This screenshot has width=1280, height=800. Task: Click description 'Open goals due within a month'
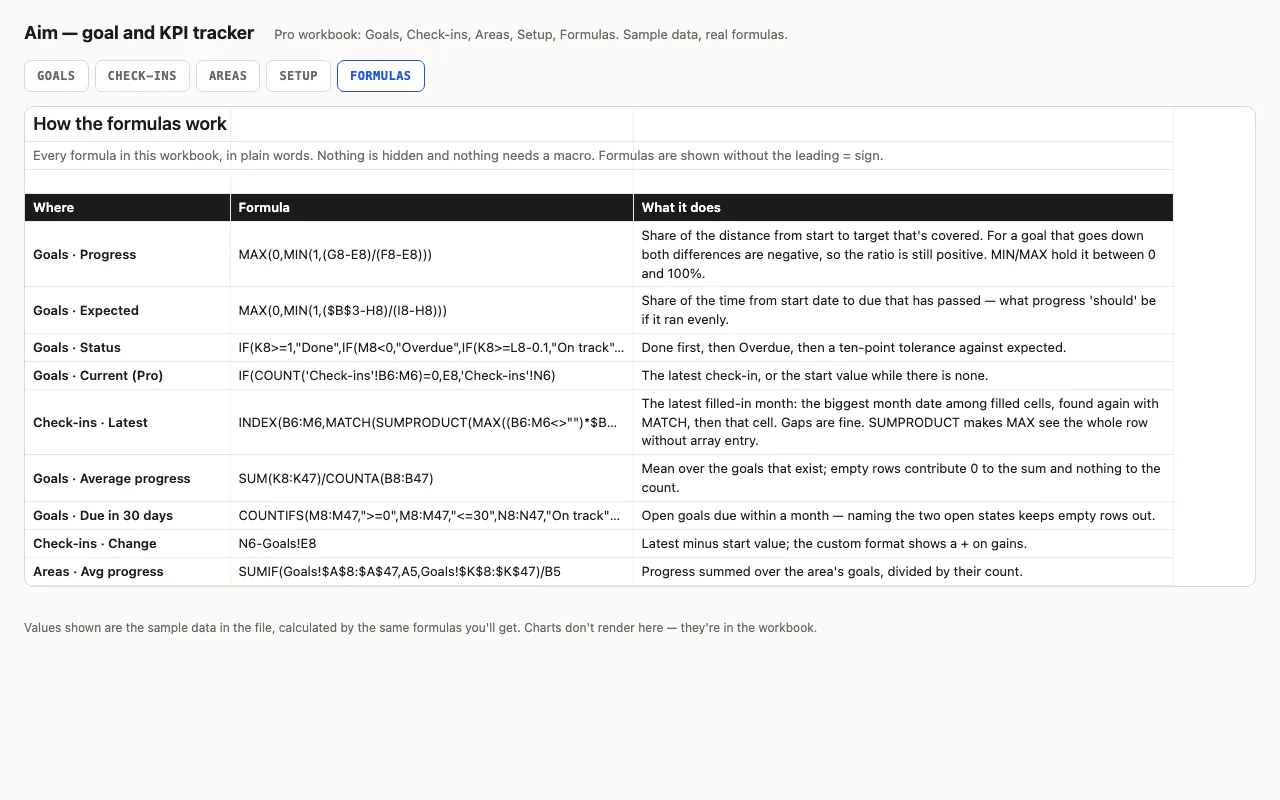click(x=903, y=516)
